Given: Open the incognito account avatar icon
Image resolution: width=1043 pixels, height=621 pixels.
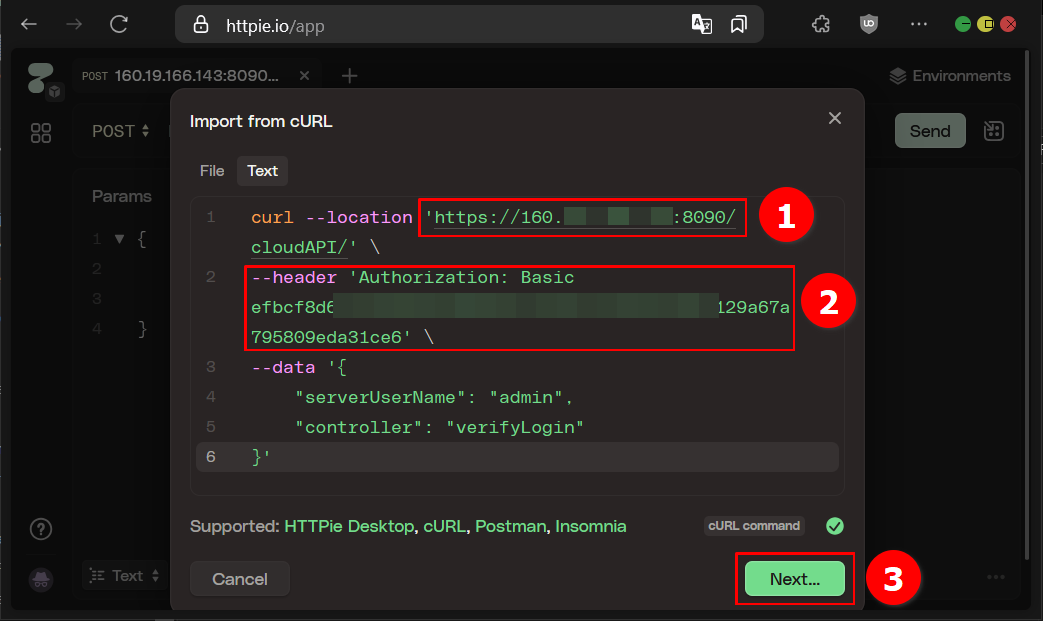Looking at the screenshot, I should pos(41,579).
